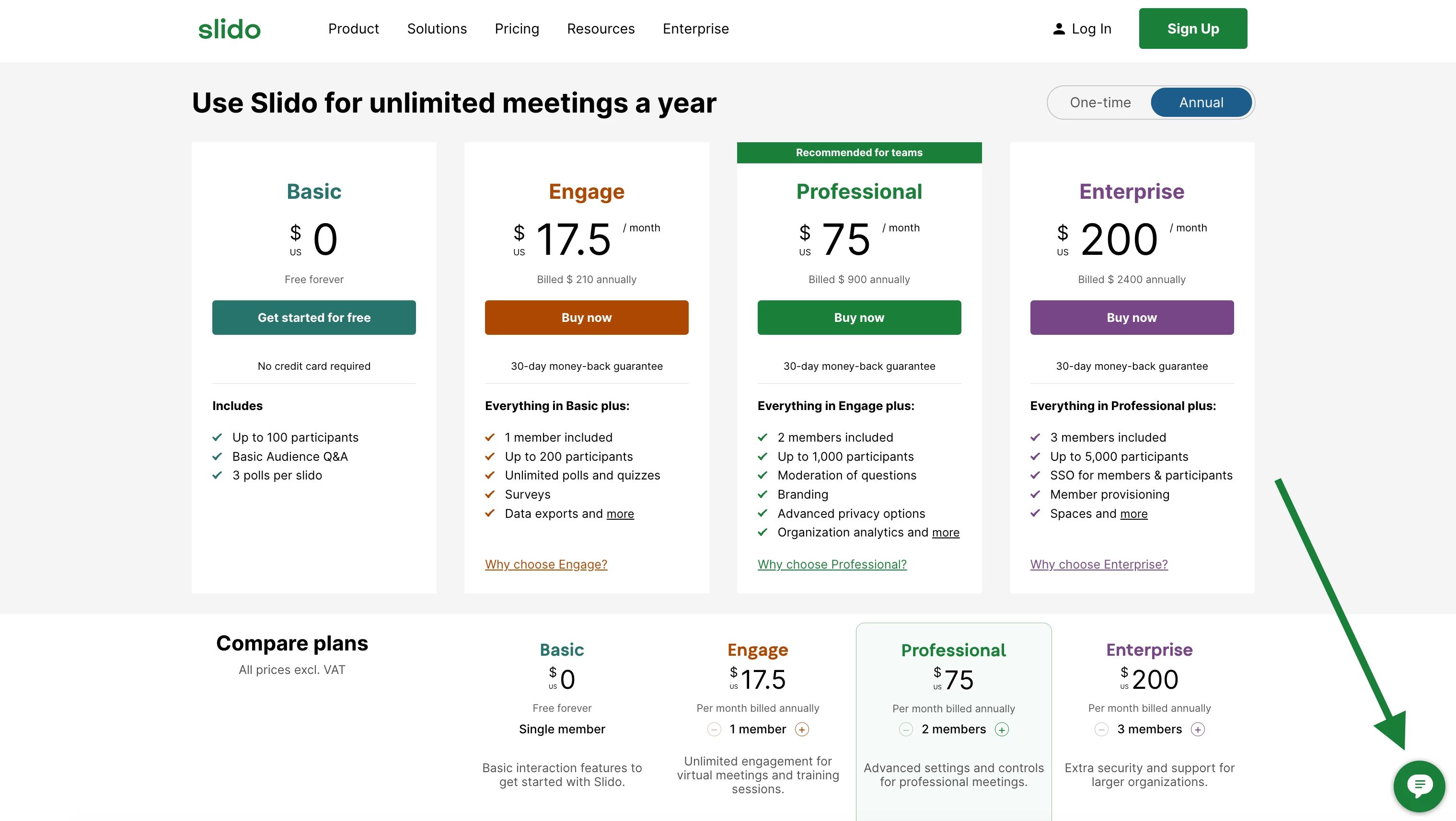Buy the Professional plan now
Image resolution: width=1456 pixels, height=821 pixels.
(x=858, y=318)
